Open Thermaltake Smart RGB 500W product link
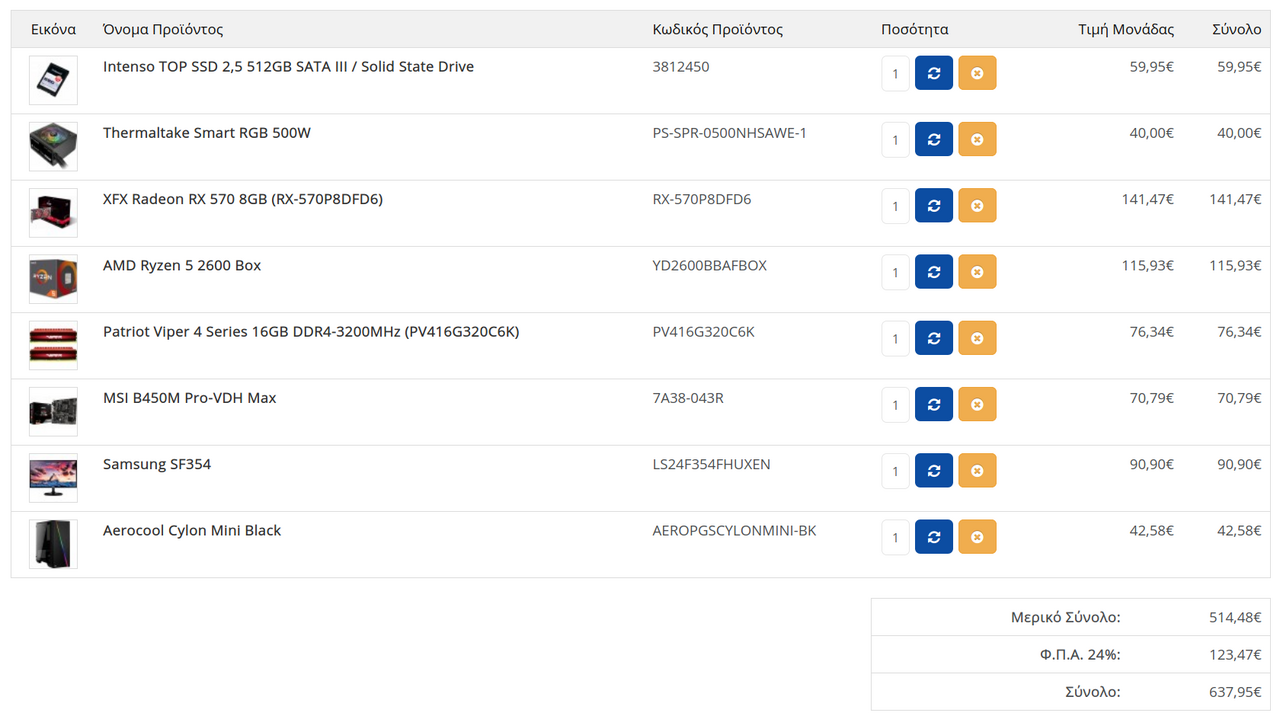This screenshot has height=716, width=1280. (x=207, y=133)
